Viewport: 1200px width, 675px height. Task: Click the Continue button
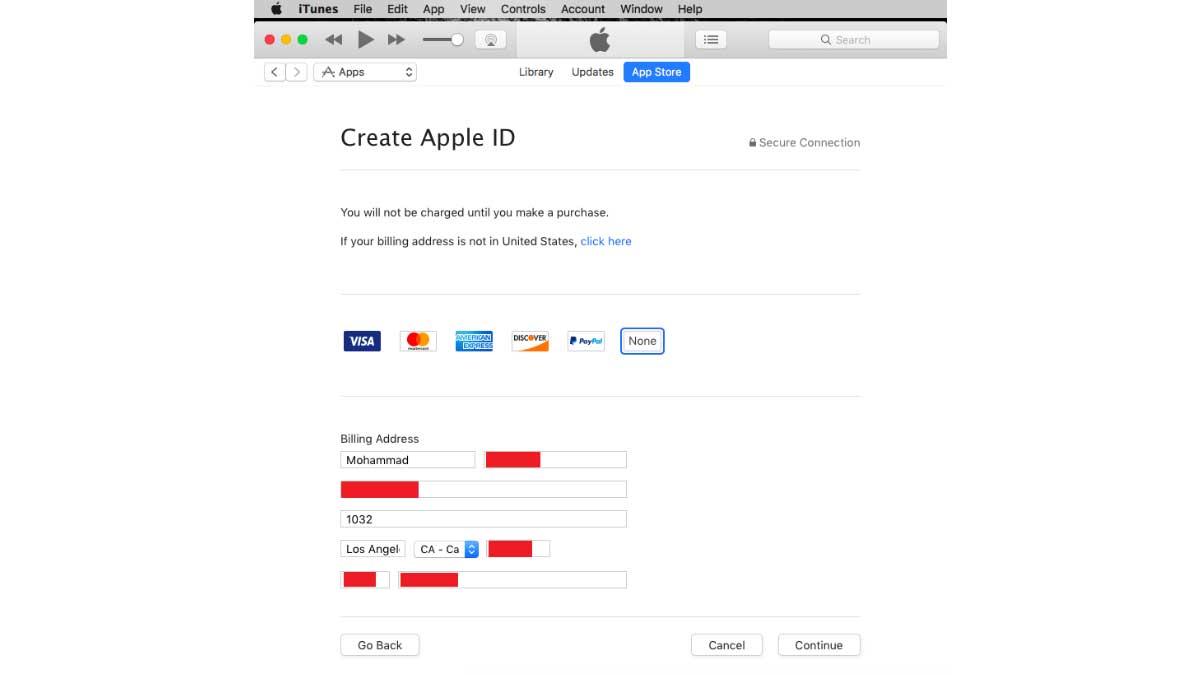pos(819,645)
